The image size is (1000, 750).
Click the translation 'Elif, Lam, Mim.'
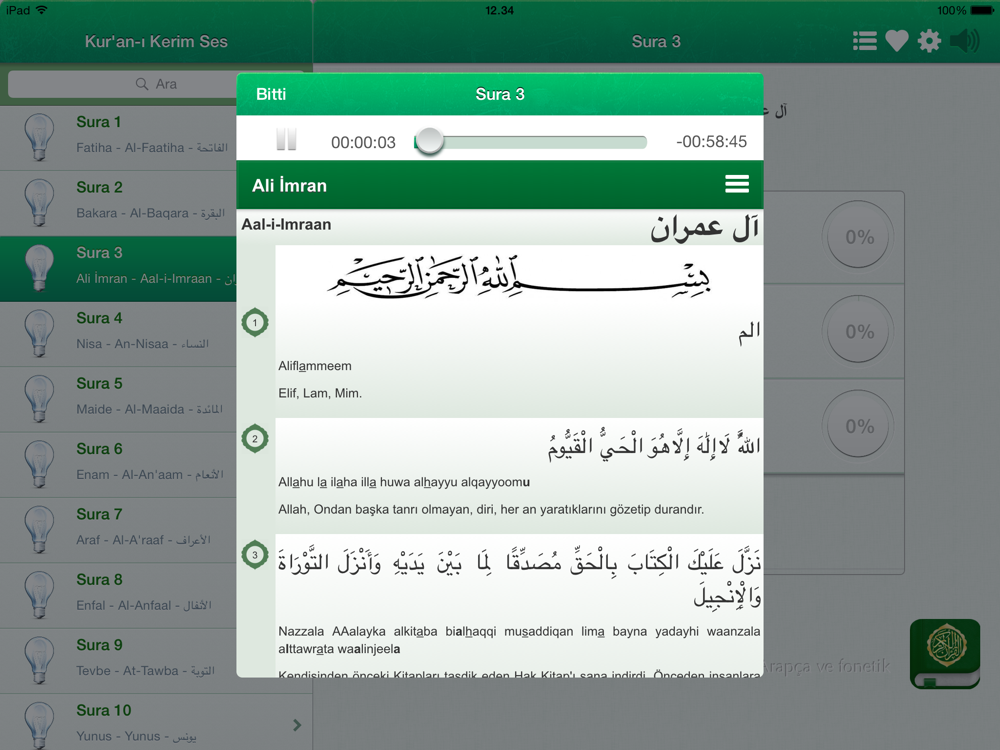[320, 393]
